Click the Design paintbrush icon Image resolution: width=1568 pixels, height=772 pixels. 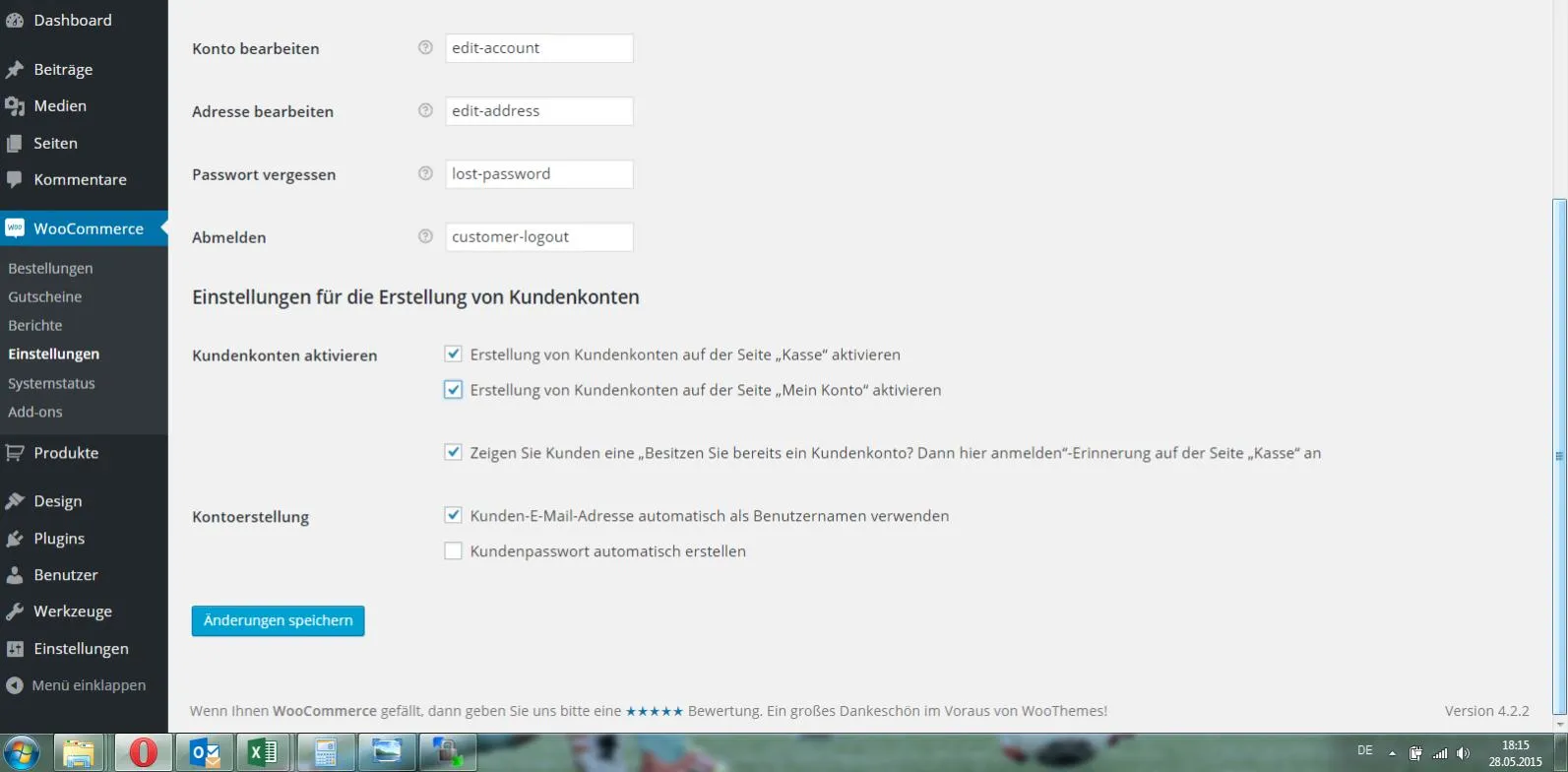click(x=15, y=501)
